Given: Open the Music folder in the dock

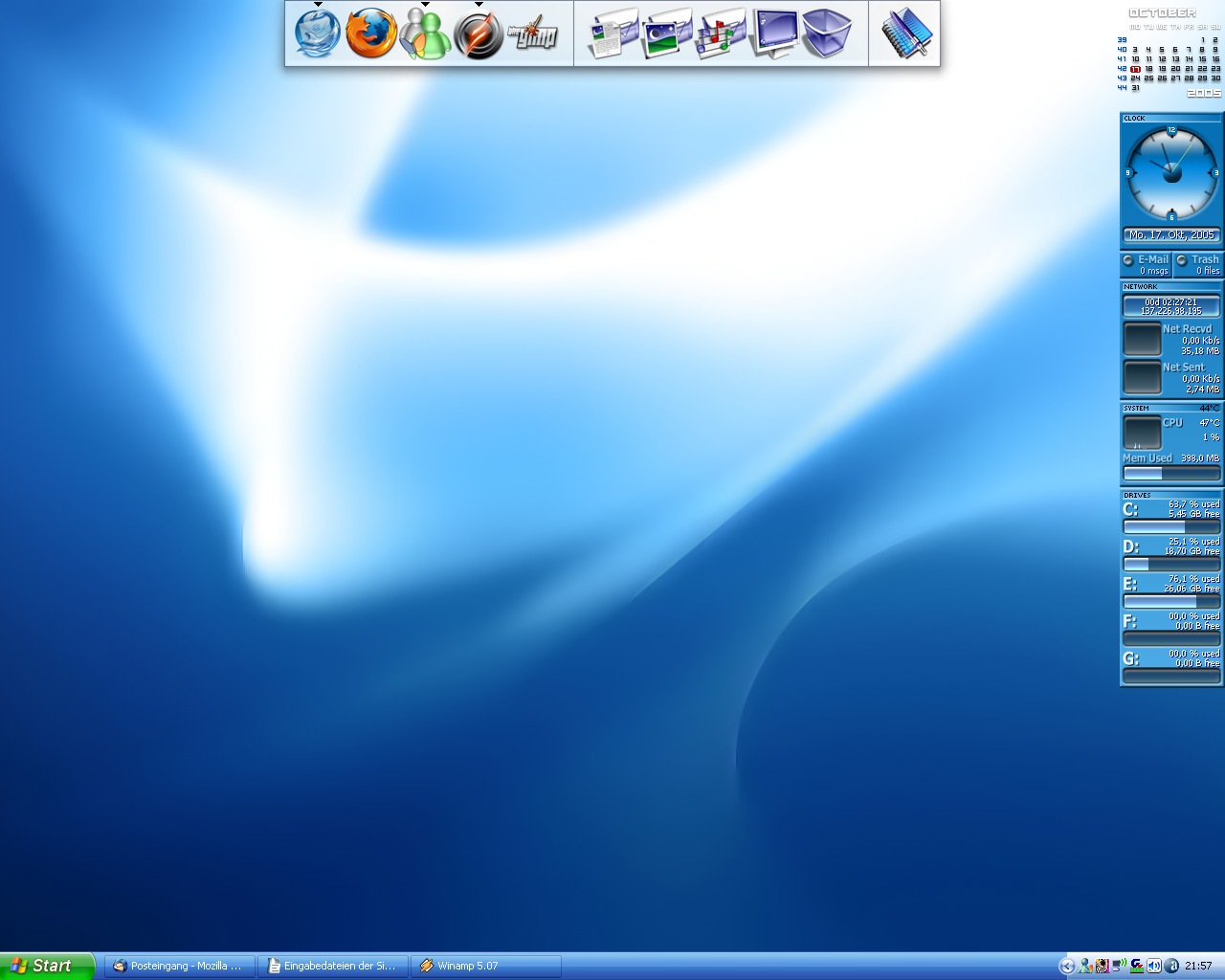Looking at the screenshot, I should click(x=721, y=34).
